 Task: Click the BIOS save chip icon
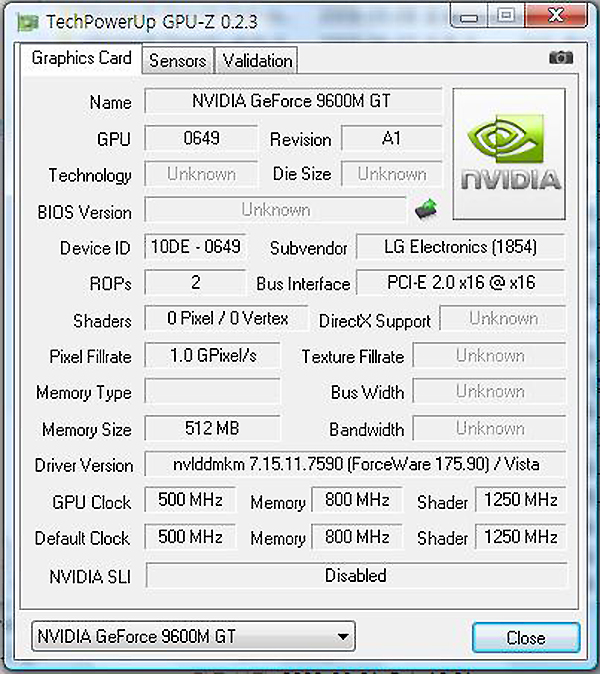pos(426,209)
